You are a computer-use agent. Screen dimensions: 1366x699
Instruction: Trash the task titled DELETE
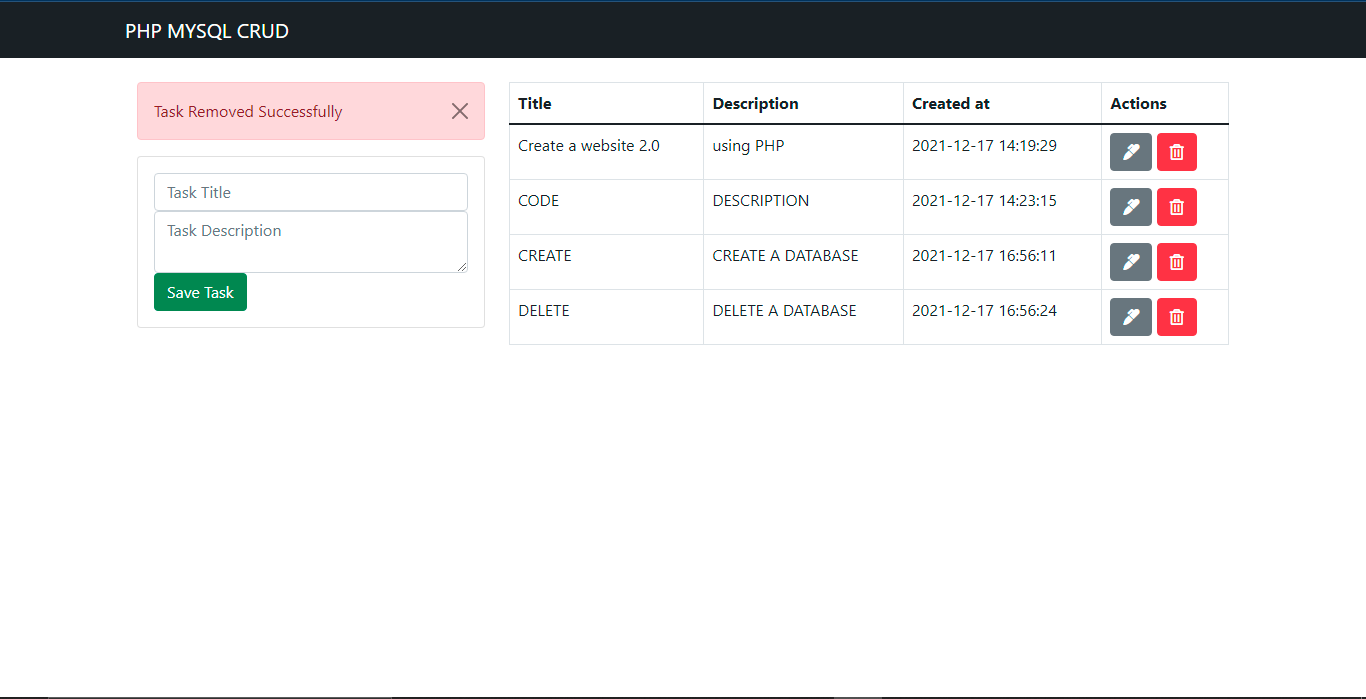click(x=1177, y=317)
